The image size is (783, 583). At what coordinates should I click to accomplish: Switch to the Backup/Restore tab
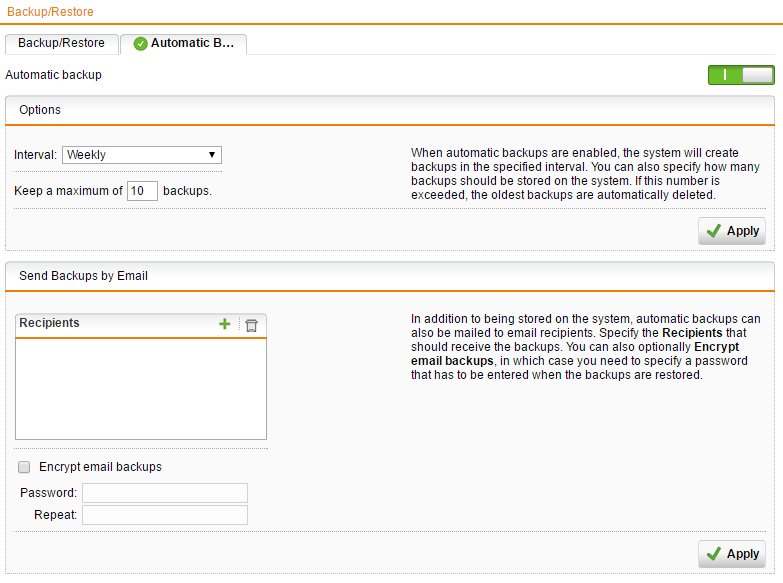tap(61, 44)
